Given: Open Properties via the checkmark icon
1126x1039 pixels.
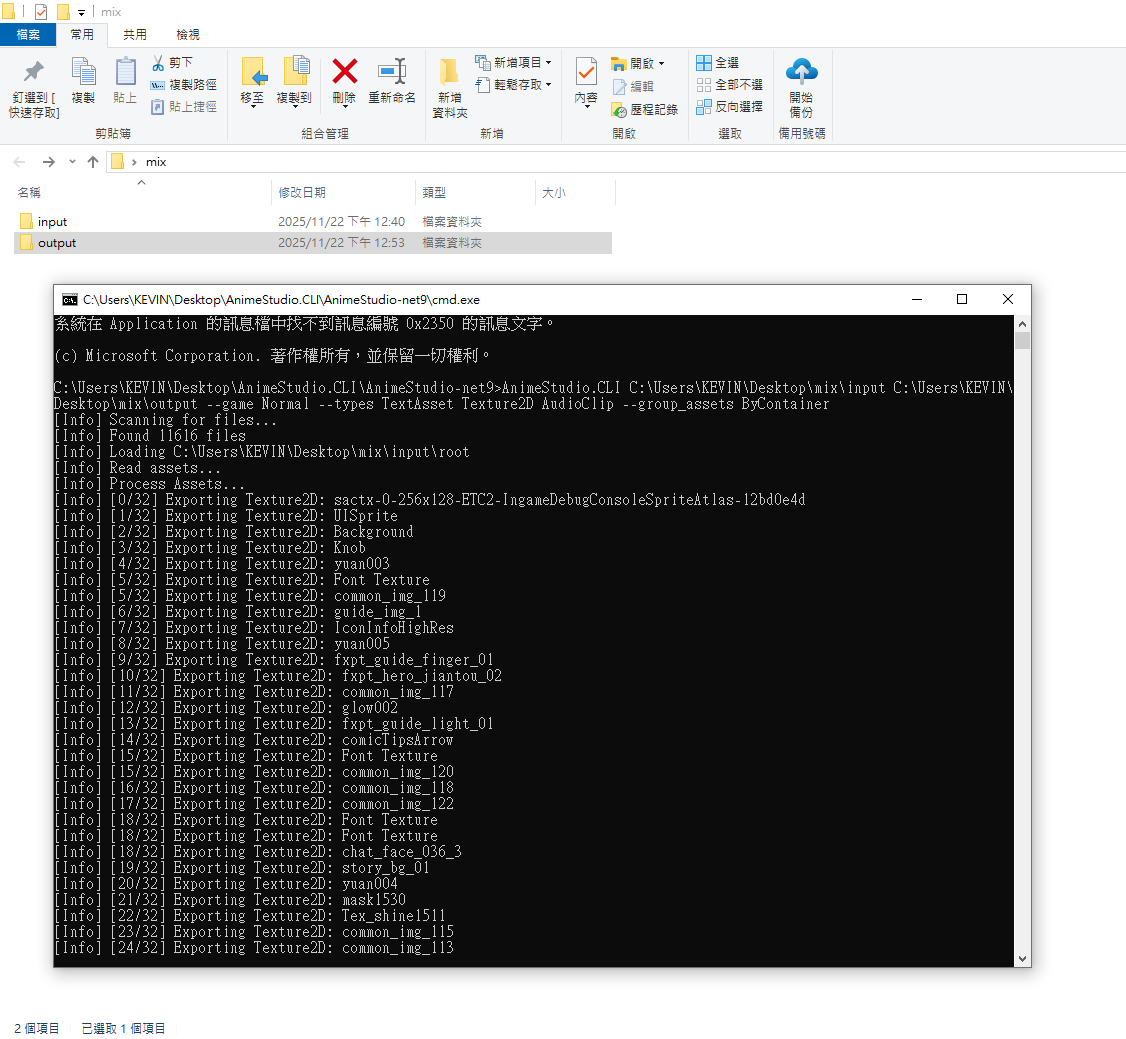Looking at the screenshot, I should [586, 72].
